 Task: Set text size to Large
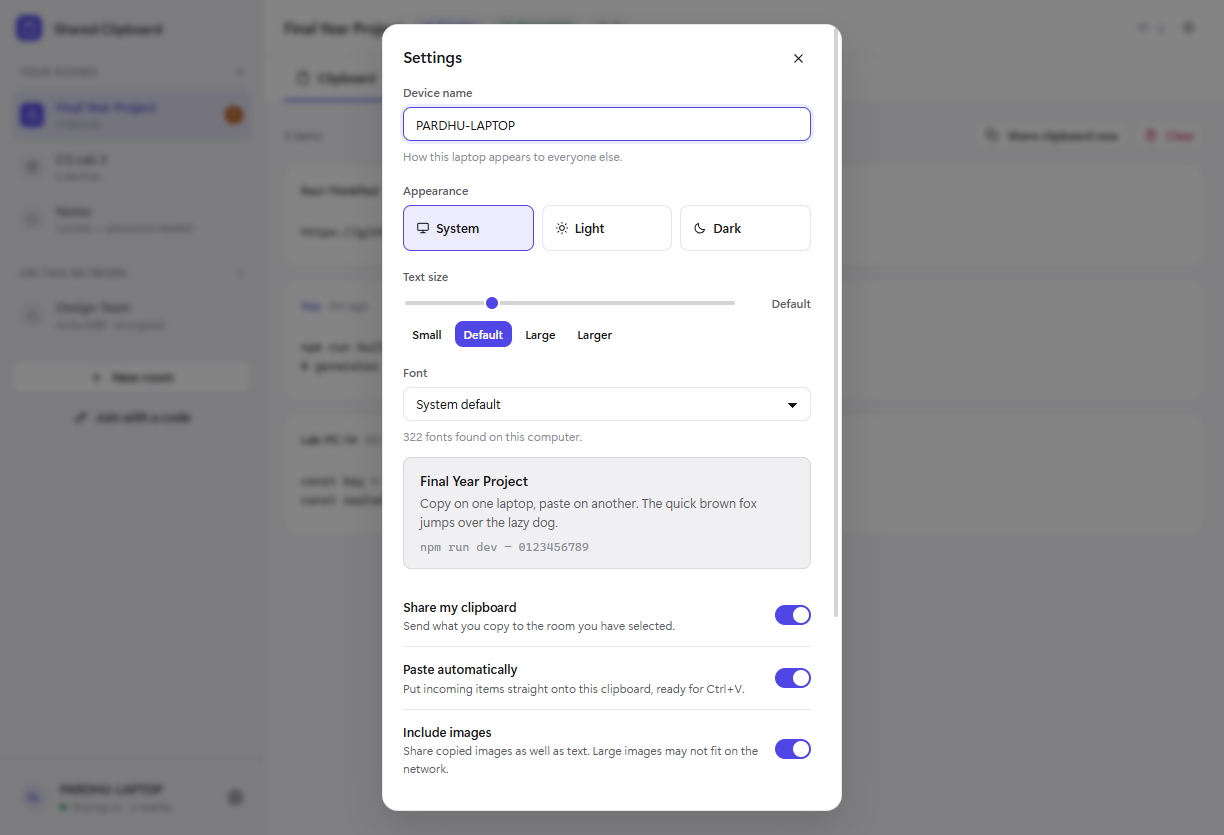point(540,335)
